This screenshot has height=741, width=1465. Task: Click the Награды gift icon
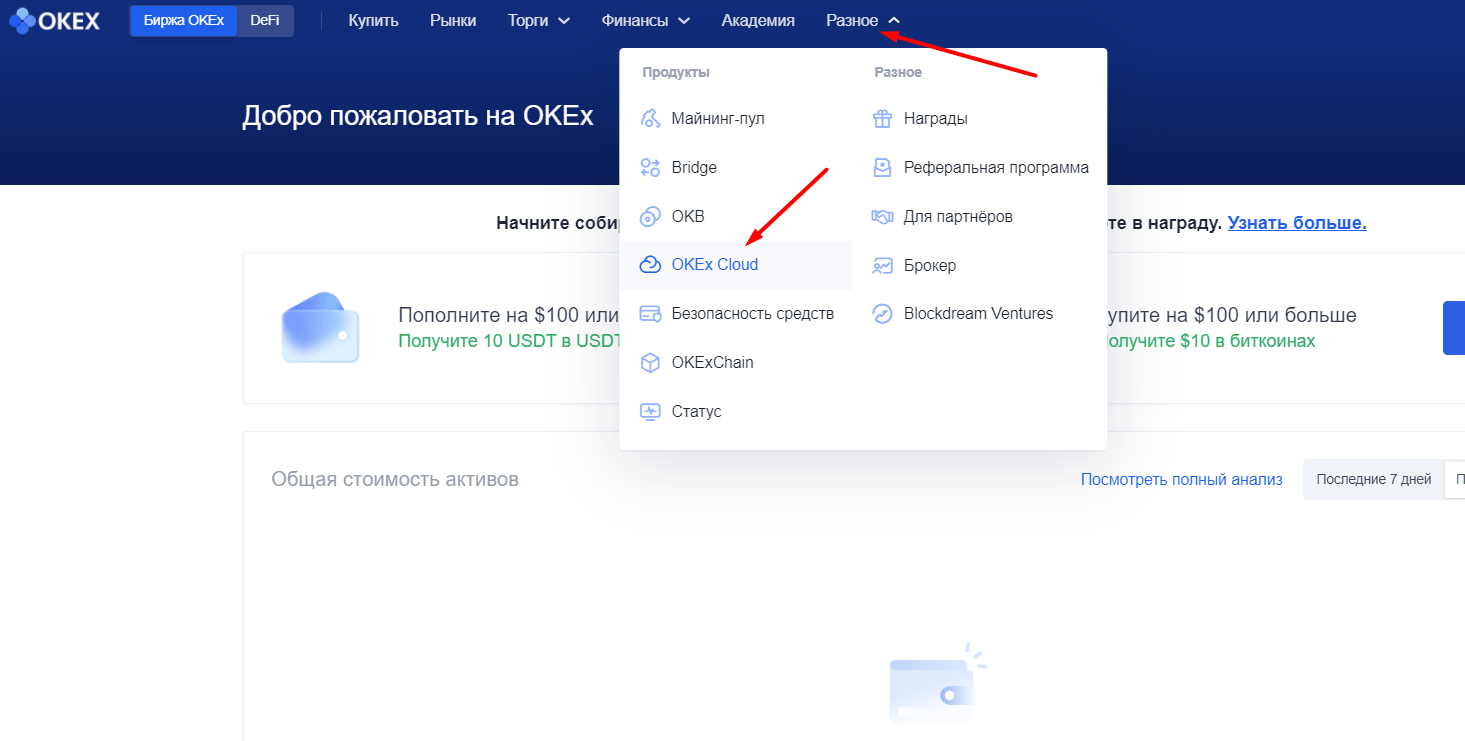pos(882,119)
